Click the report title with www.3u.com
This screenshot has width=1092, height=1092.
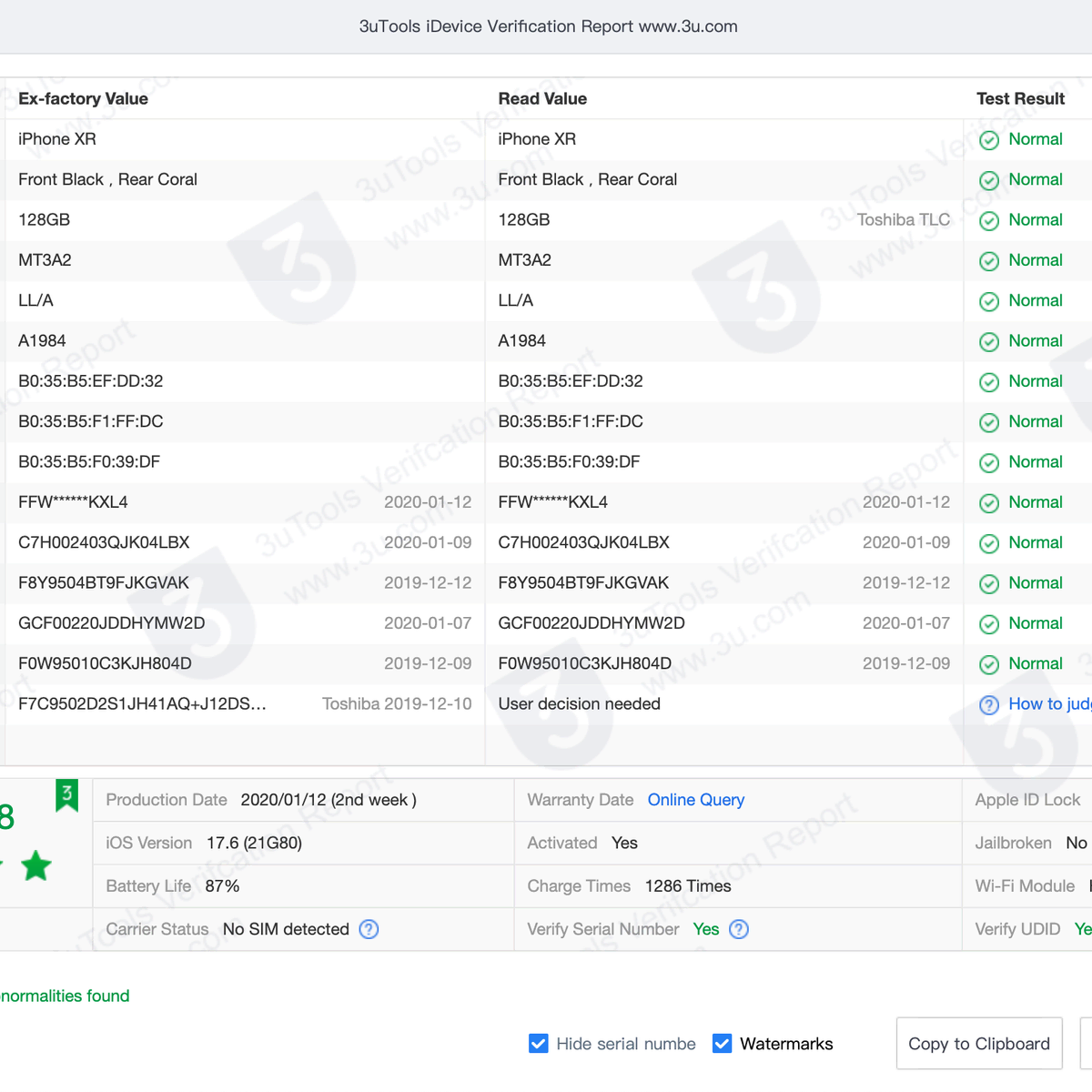[549, 26]
